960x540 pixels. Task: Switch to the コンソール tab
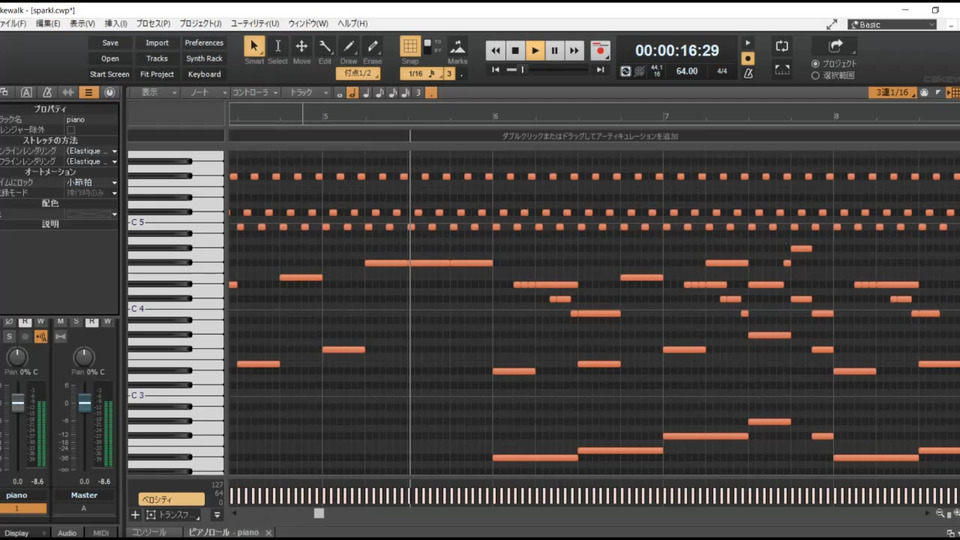pos(150,533)
